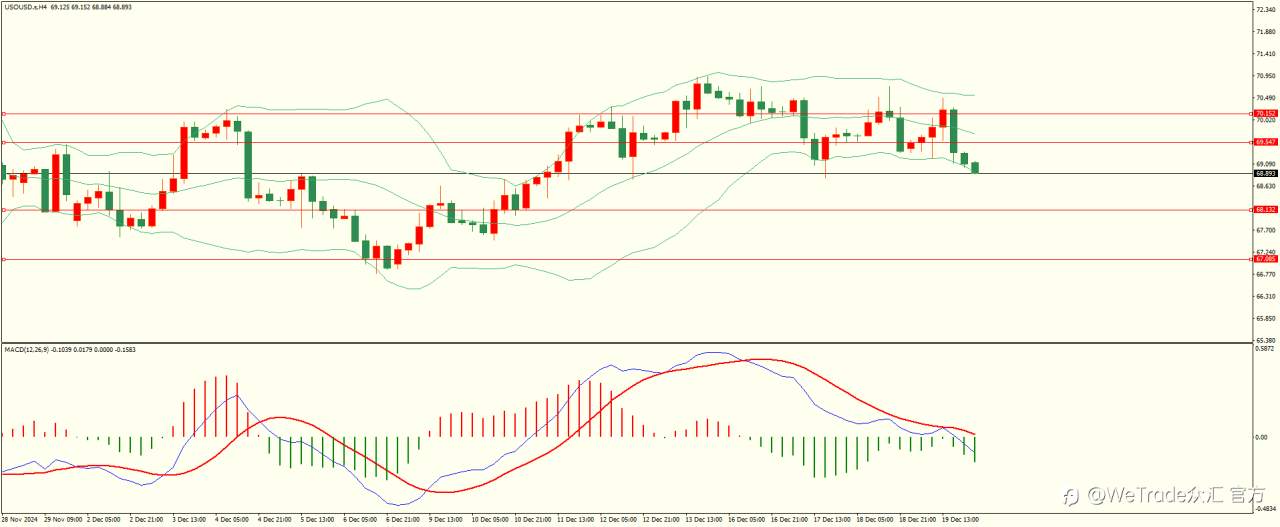The width and height of the screenshot is (1280, 527).
Task: Click the 0.00 MACD zero level value
Action: pyautogui.click(x=1263, y=437)
